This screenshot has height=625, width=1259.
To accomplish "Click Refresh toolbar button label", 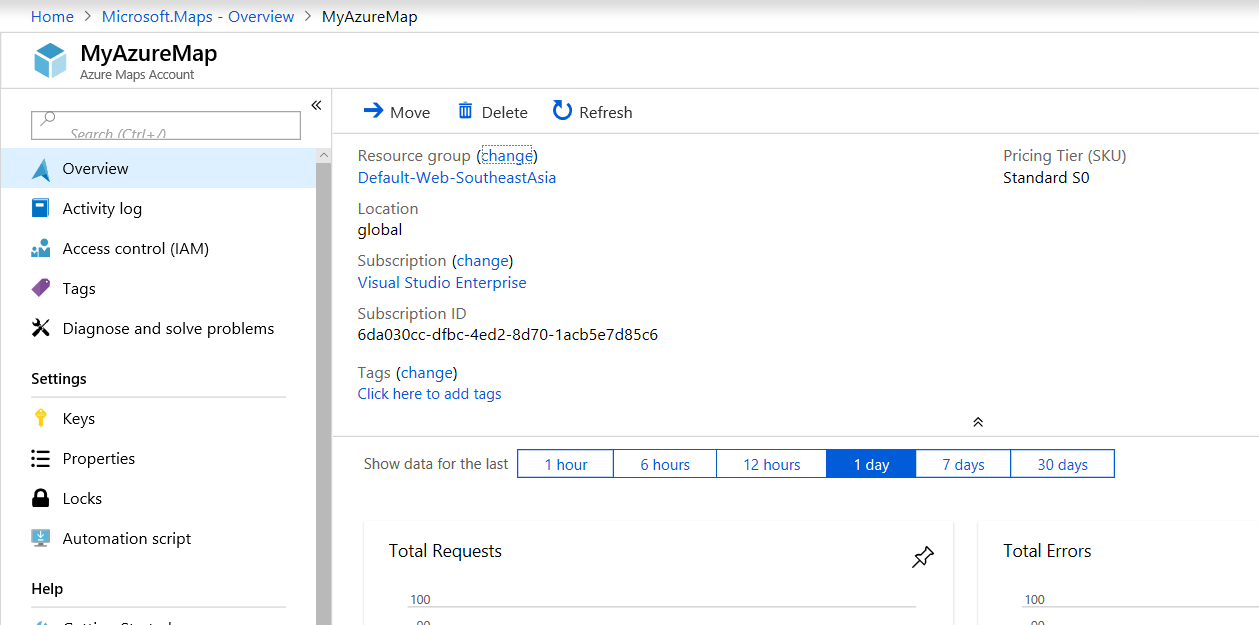I will (x=606, y=112).
